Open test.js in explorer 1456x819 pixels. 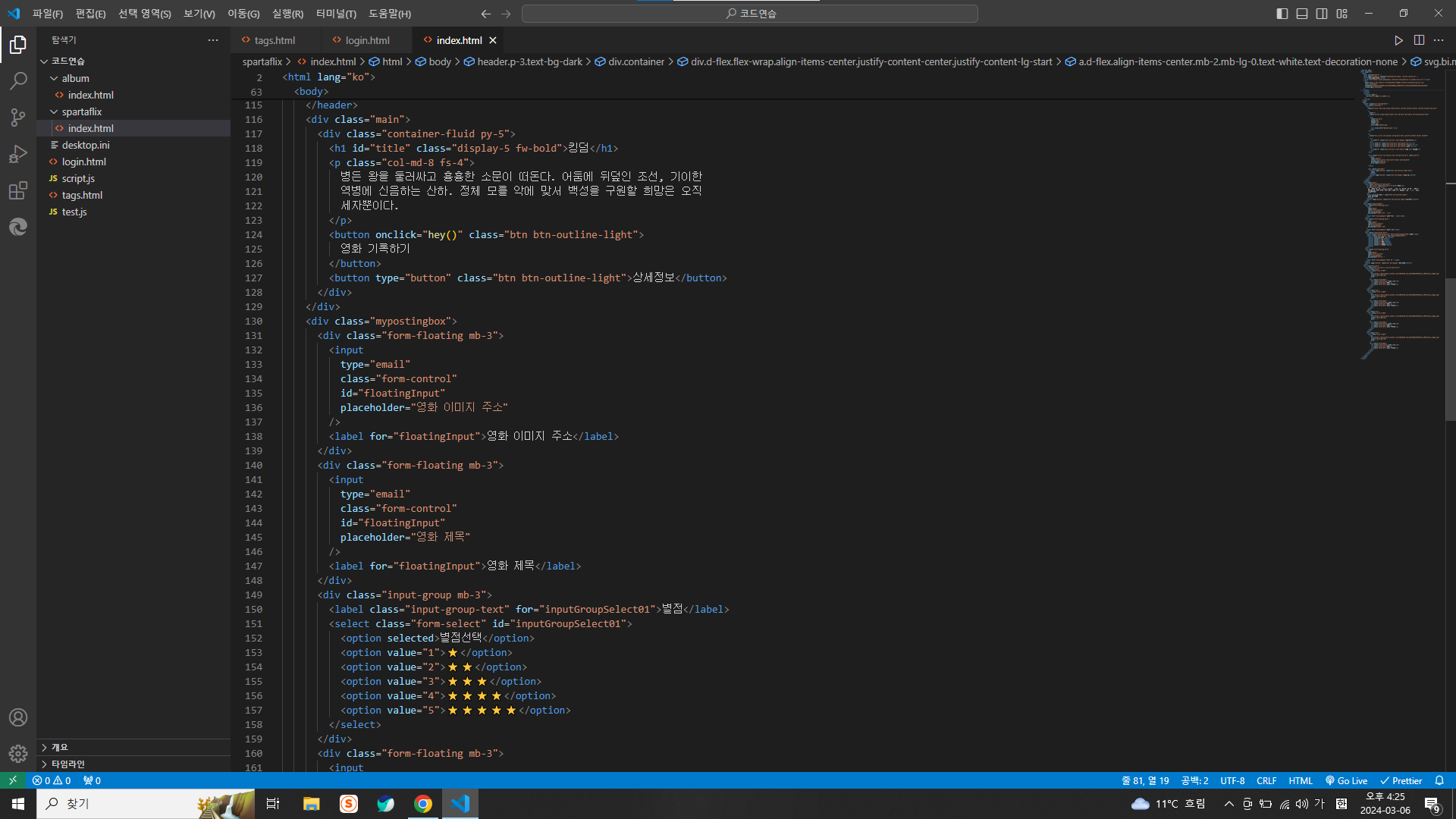coord(133,212)
